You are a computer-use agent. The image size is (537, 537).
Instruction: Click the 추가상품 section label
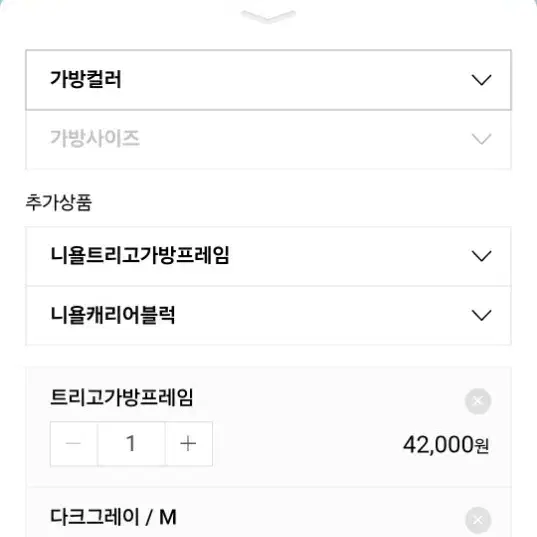(59, 202)
